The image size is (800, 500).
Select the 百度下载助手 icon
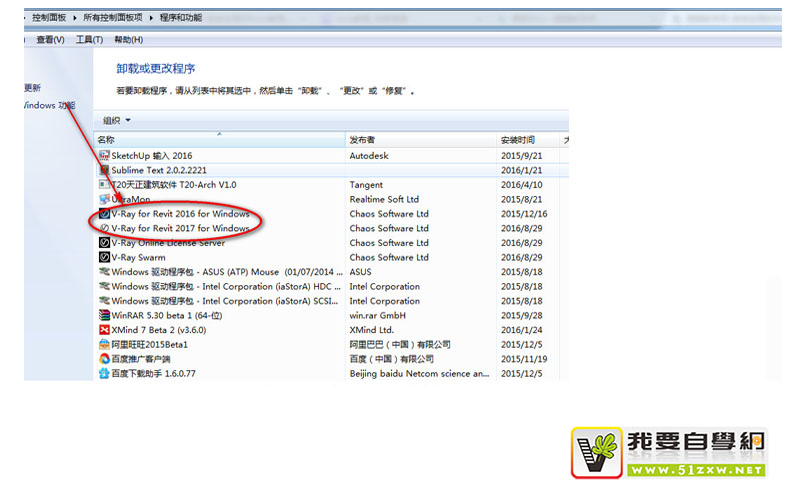tap(104, 373)
